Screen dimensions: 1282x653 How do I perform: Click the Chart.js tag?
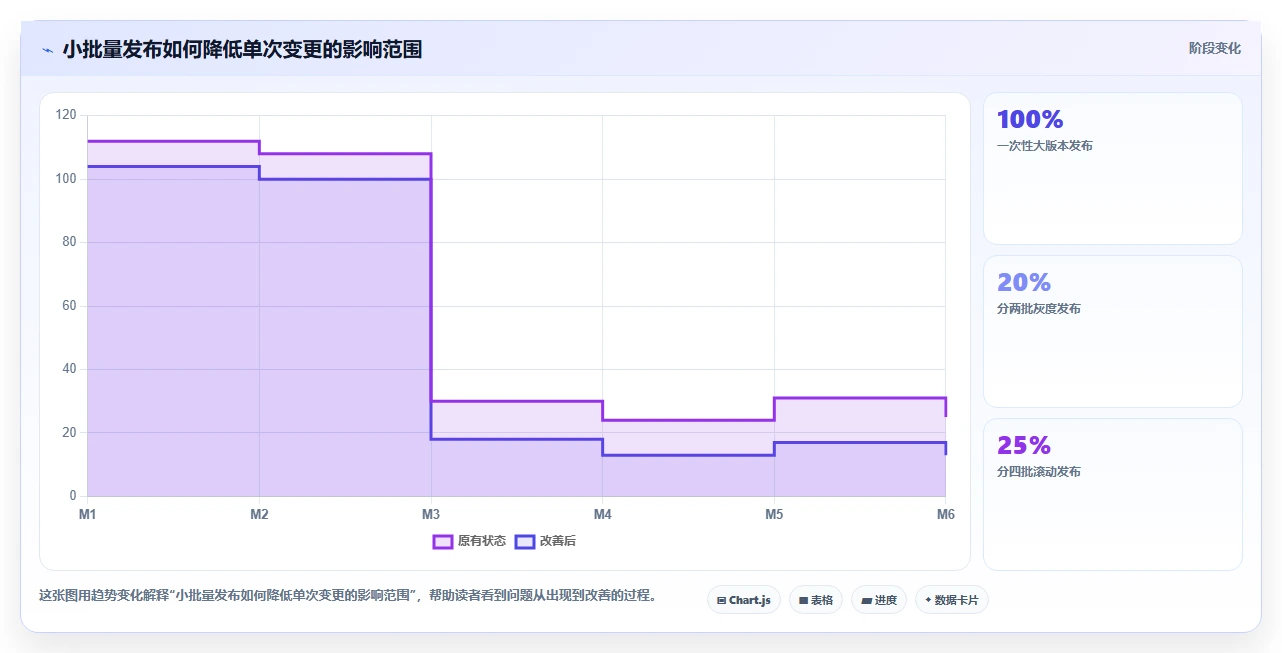click(744, 600)
